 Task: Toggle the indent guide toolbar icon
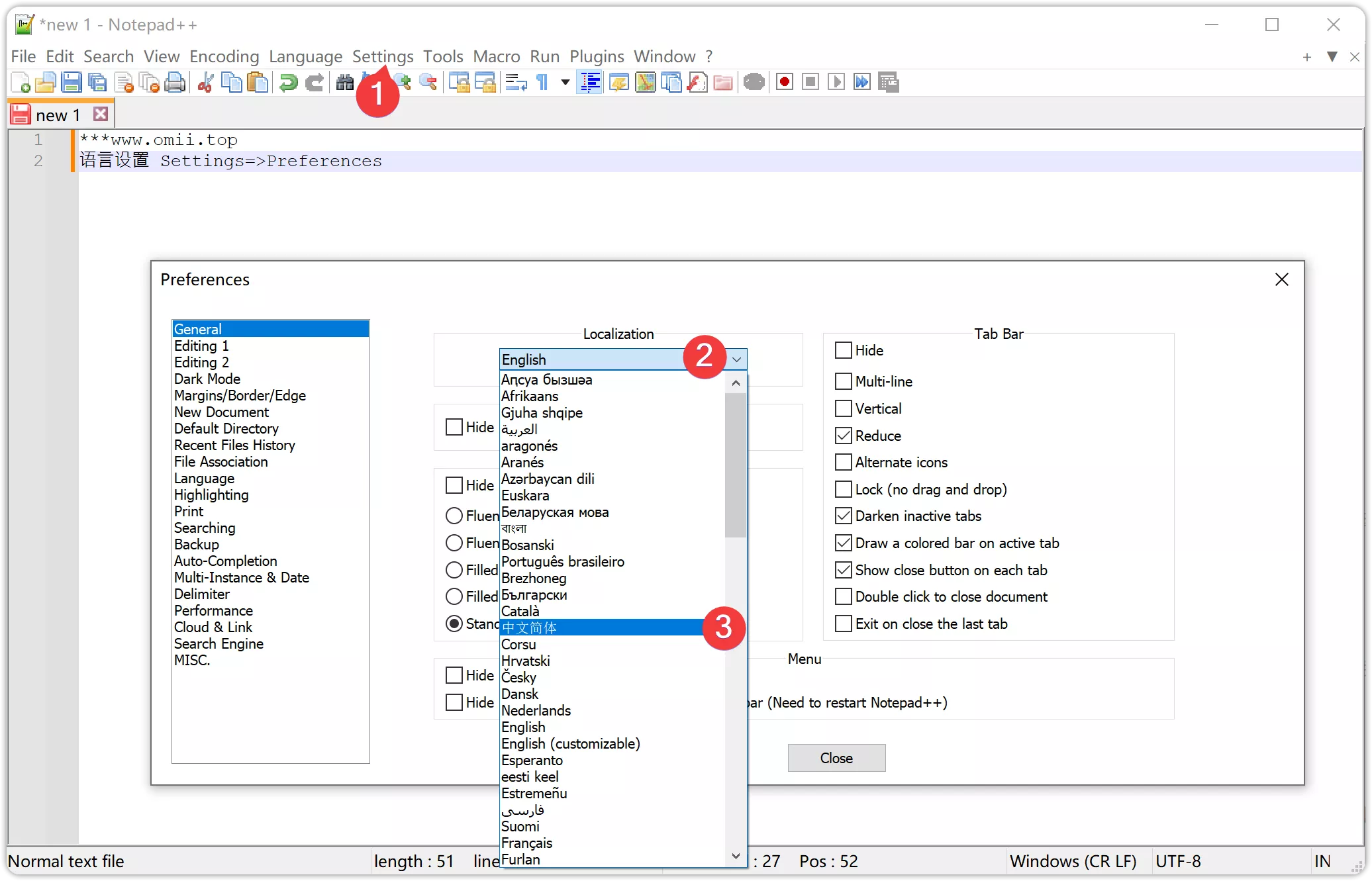point(590,82)
